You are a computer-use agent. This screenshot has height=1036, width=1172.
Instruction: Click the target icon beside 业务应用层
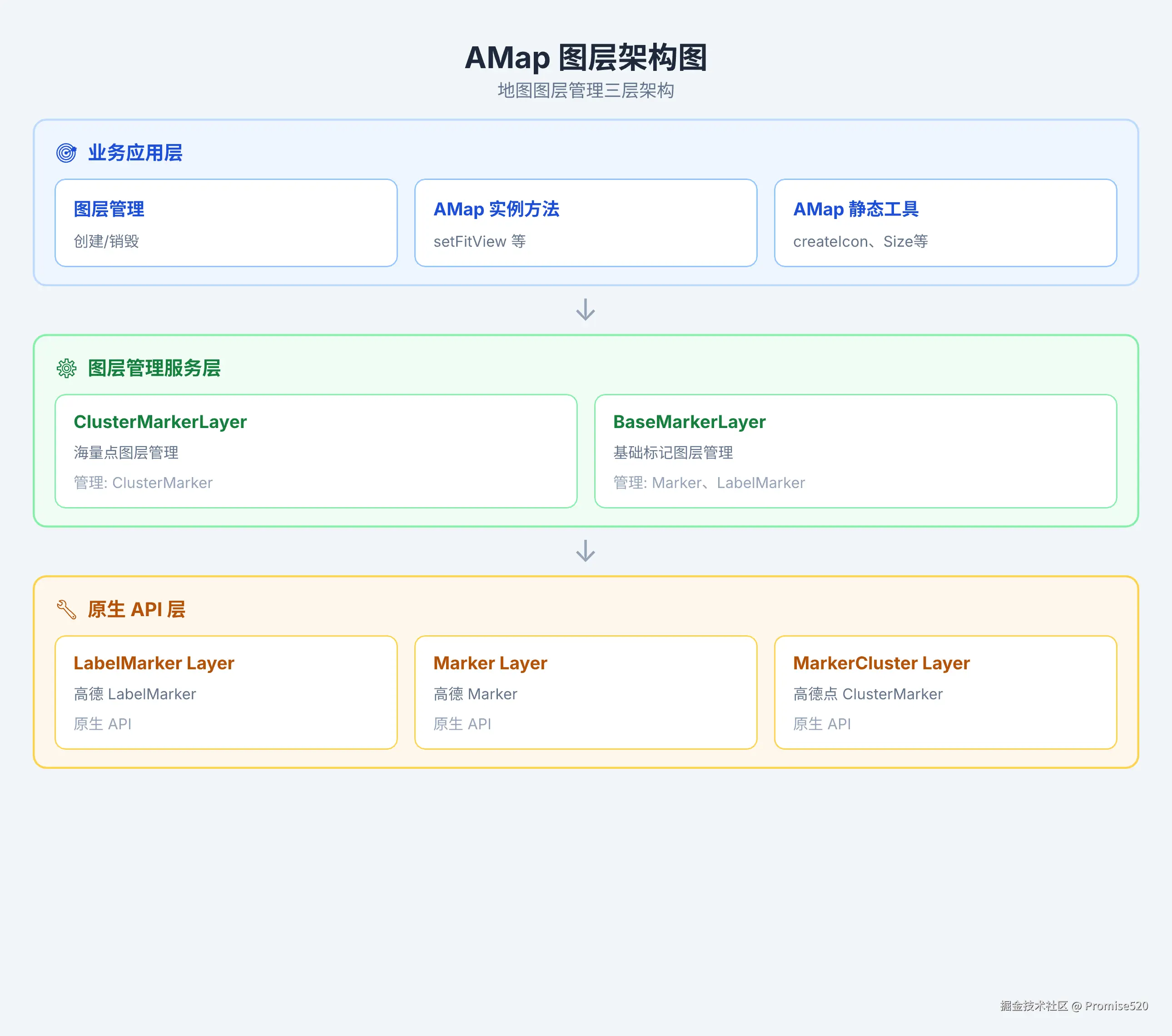tap(66, 153)
